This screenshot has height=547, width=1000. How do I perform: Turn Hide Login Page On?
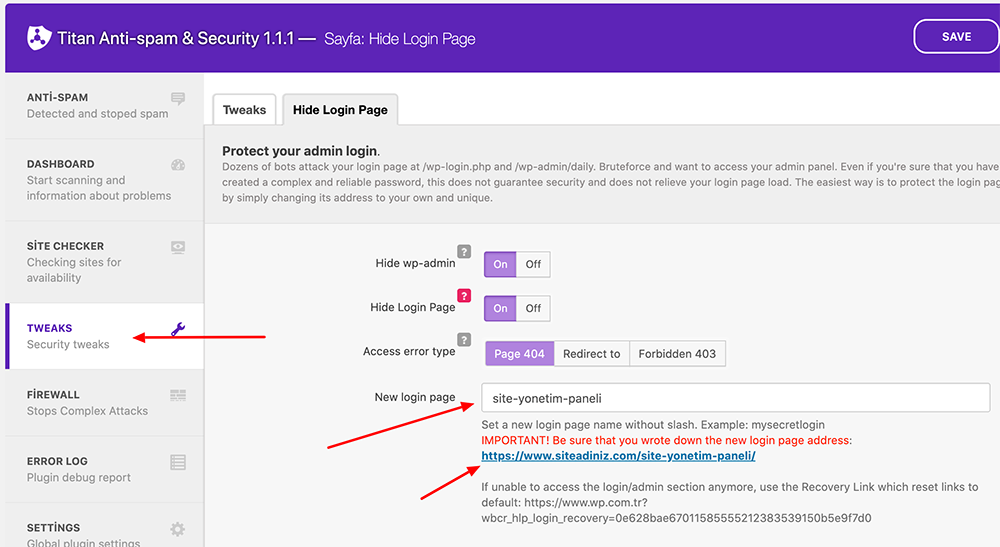tap(500, 308)
